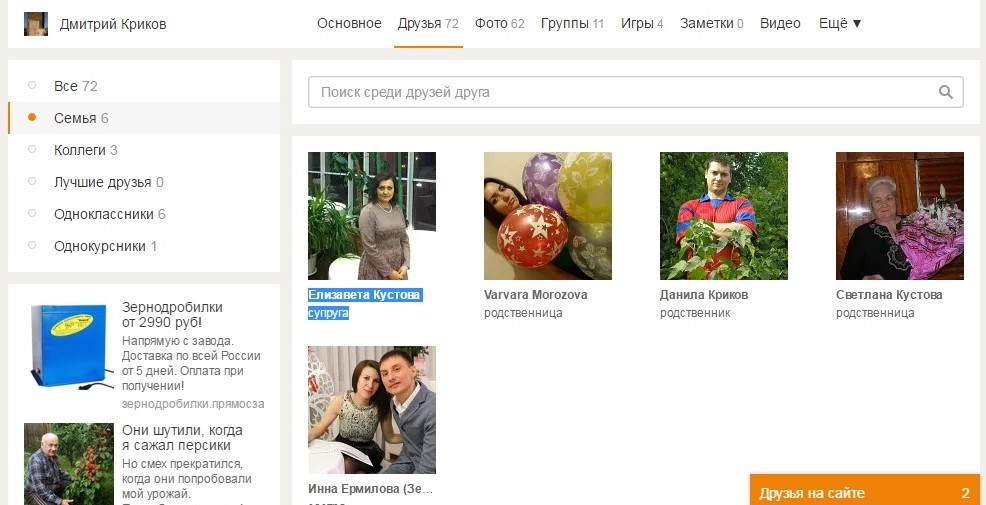Switch to the Основное tab
The image size is (986, 505).
[x=349, y=24]
